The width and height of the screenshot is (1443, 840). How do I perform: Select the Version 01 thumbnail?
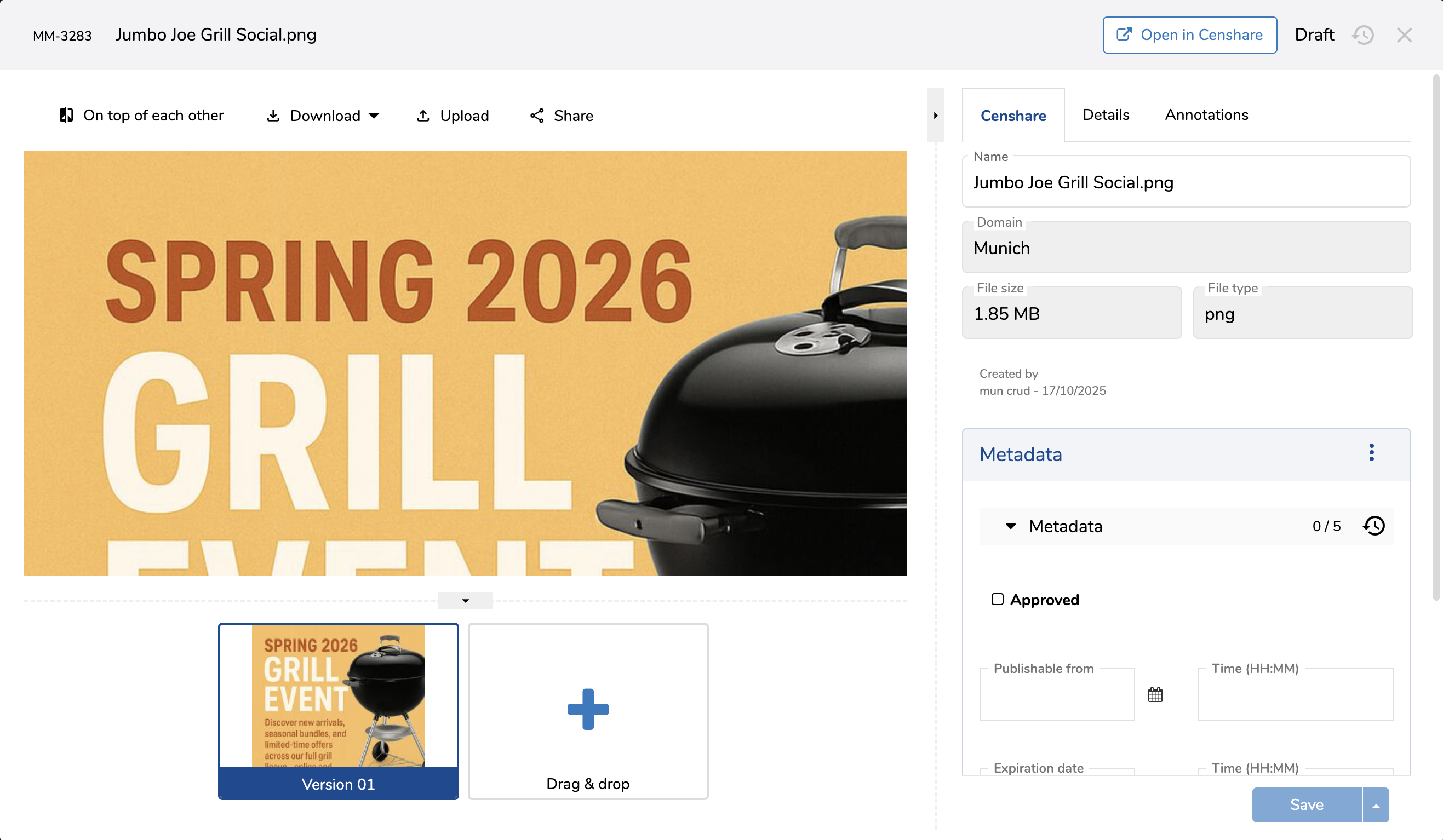click(x=339, y=711)
